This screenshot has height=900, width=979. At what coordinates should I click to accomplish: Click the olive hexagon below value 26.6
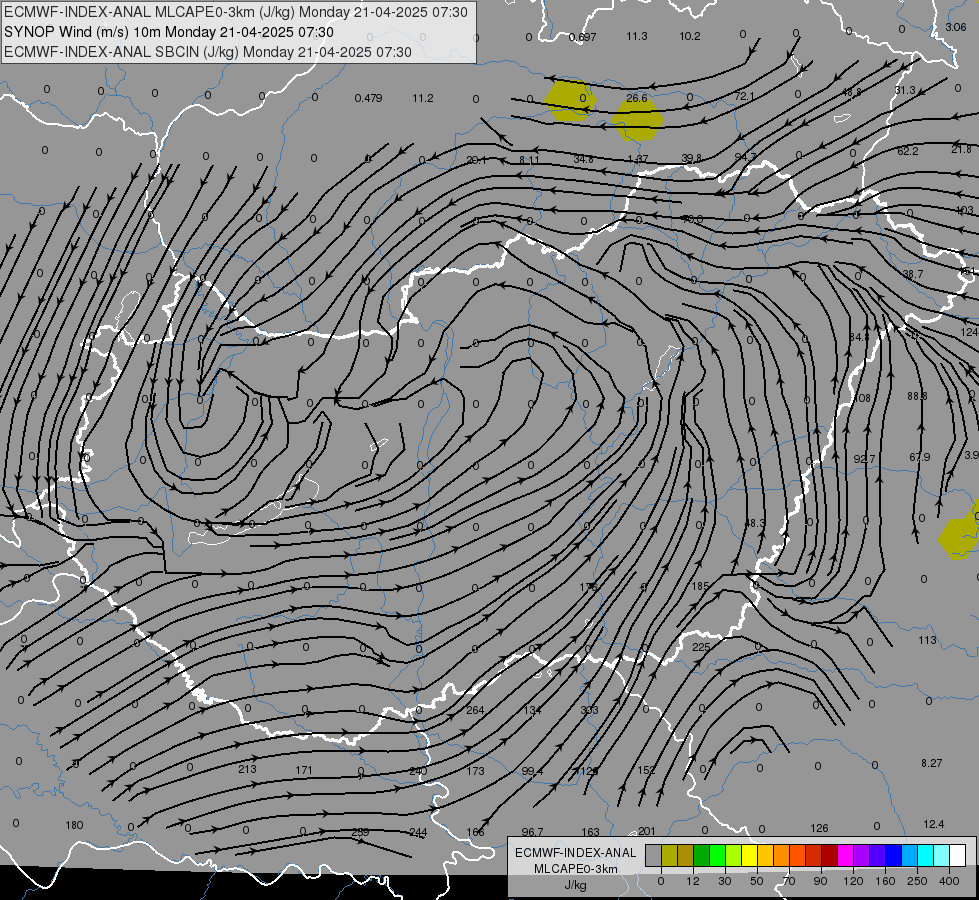(636, 120)
